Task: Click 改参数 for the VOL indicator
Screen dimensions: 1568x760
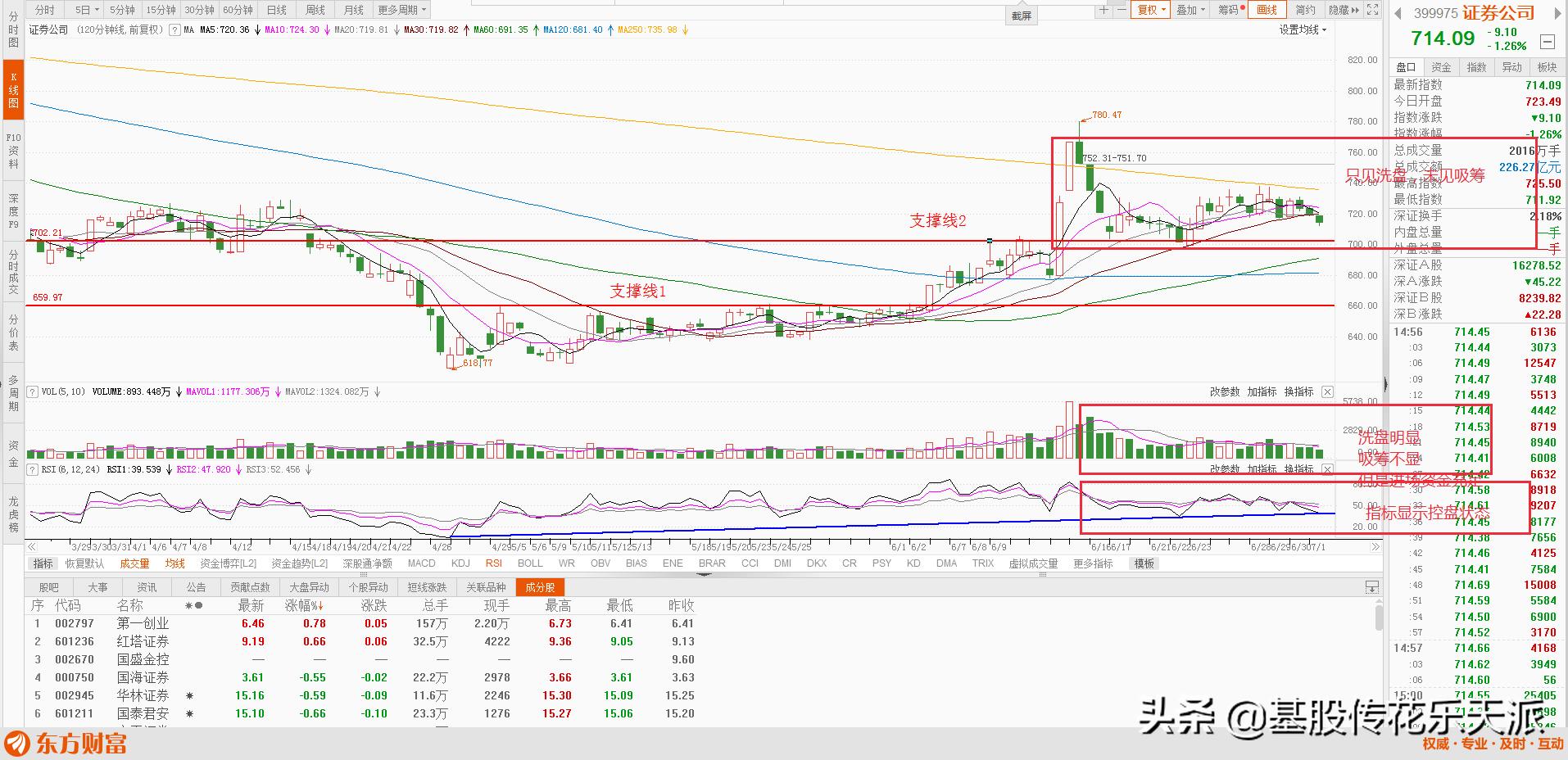Action: point(1225,392)
